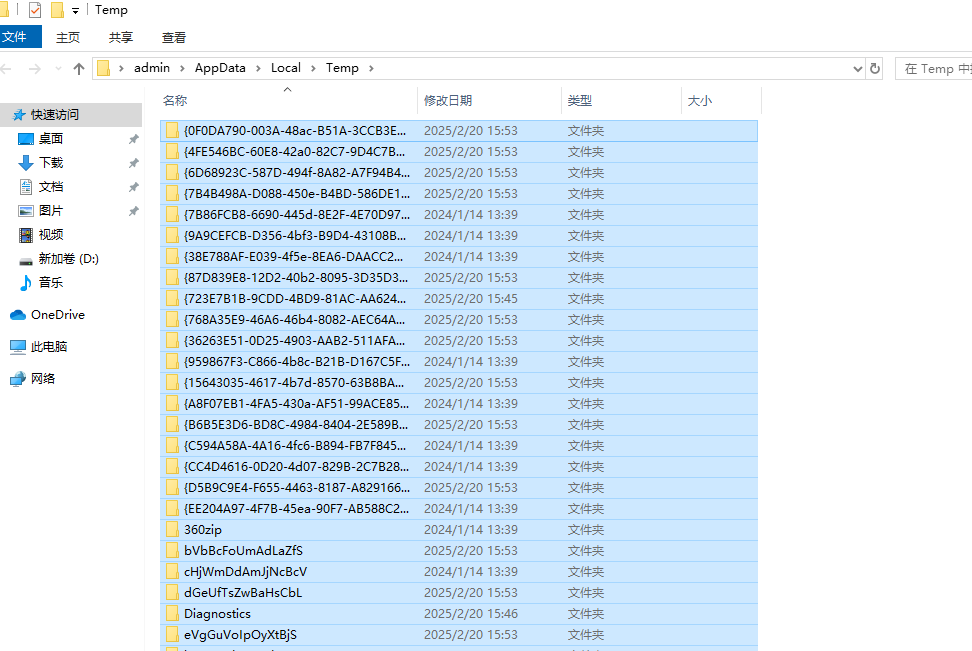Expand the chevron after AppData breadcrumb
Screen dimensions: 972x651
[x=258, y=68]
